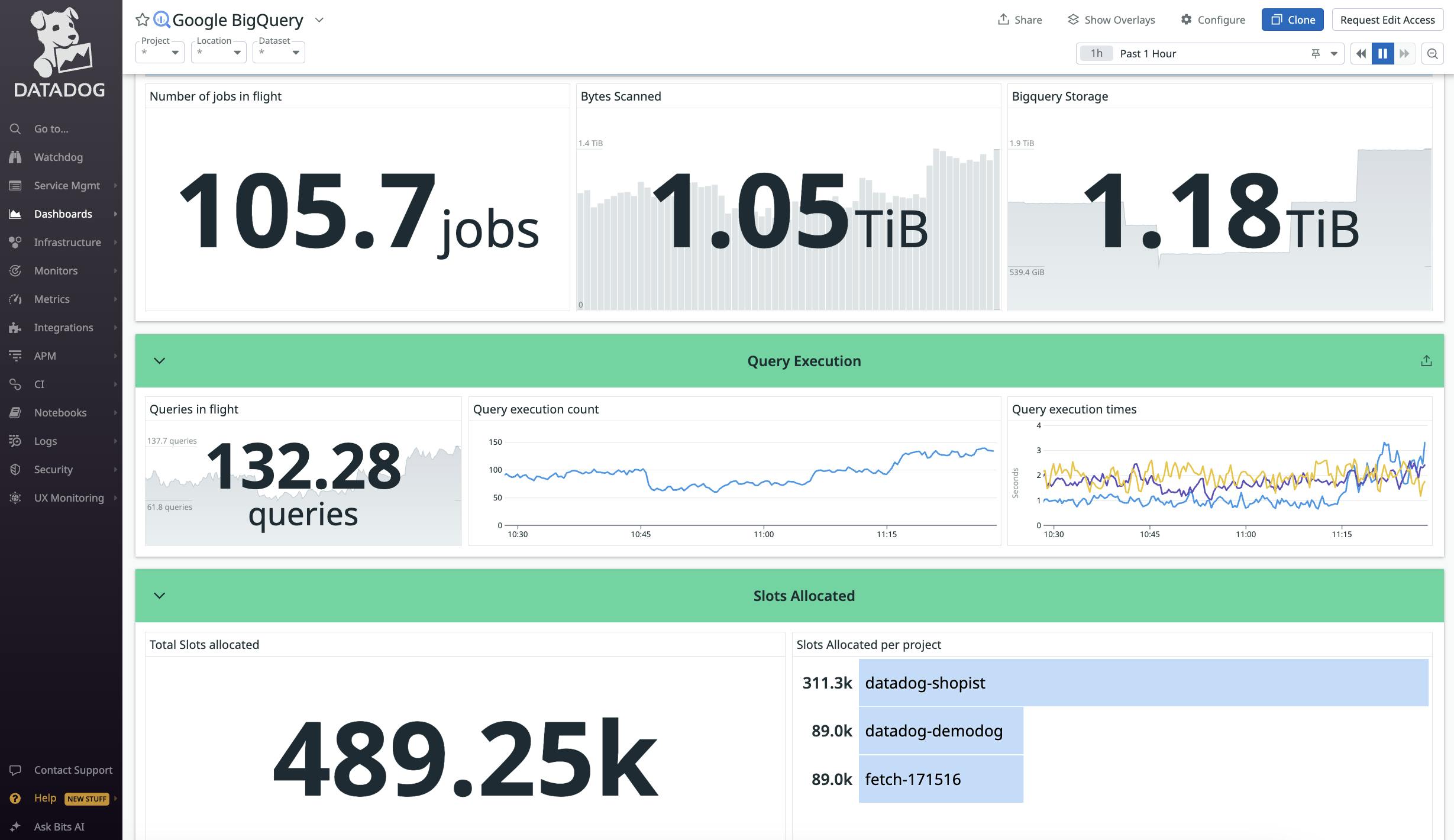Screen dimensions: 1454x840
Task: Click Request Edit Access button
Action: click(x=1387, y=20)
